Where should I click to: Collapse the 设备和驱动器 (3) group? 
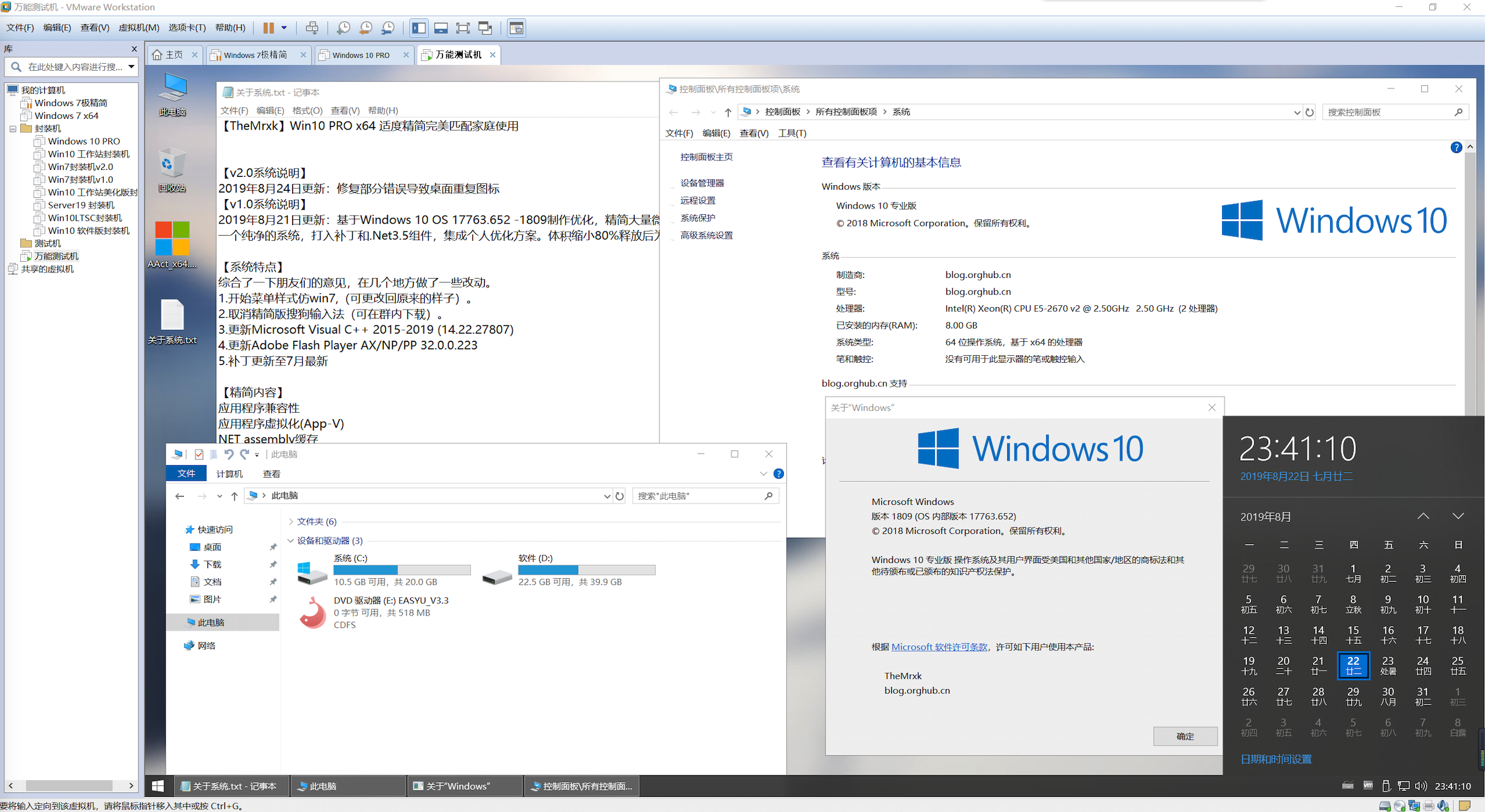coord(290,541)
